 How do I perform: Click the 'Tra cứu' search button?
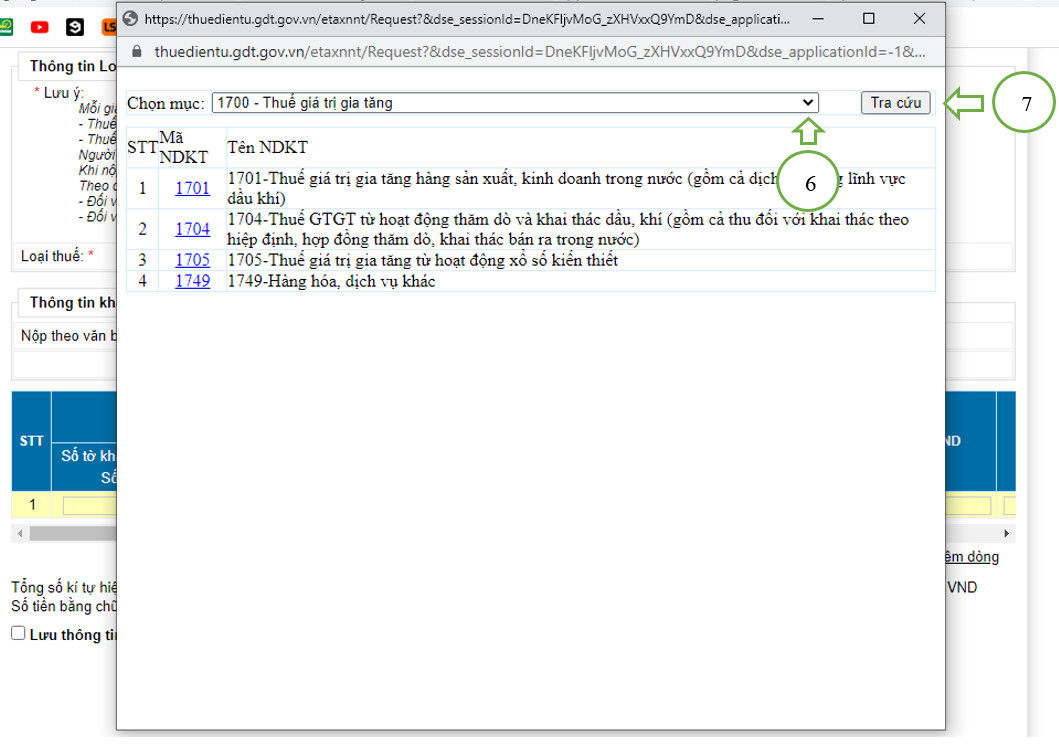(x=896, y=103)
